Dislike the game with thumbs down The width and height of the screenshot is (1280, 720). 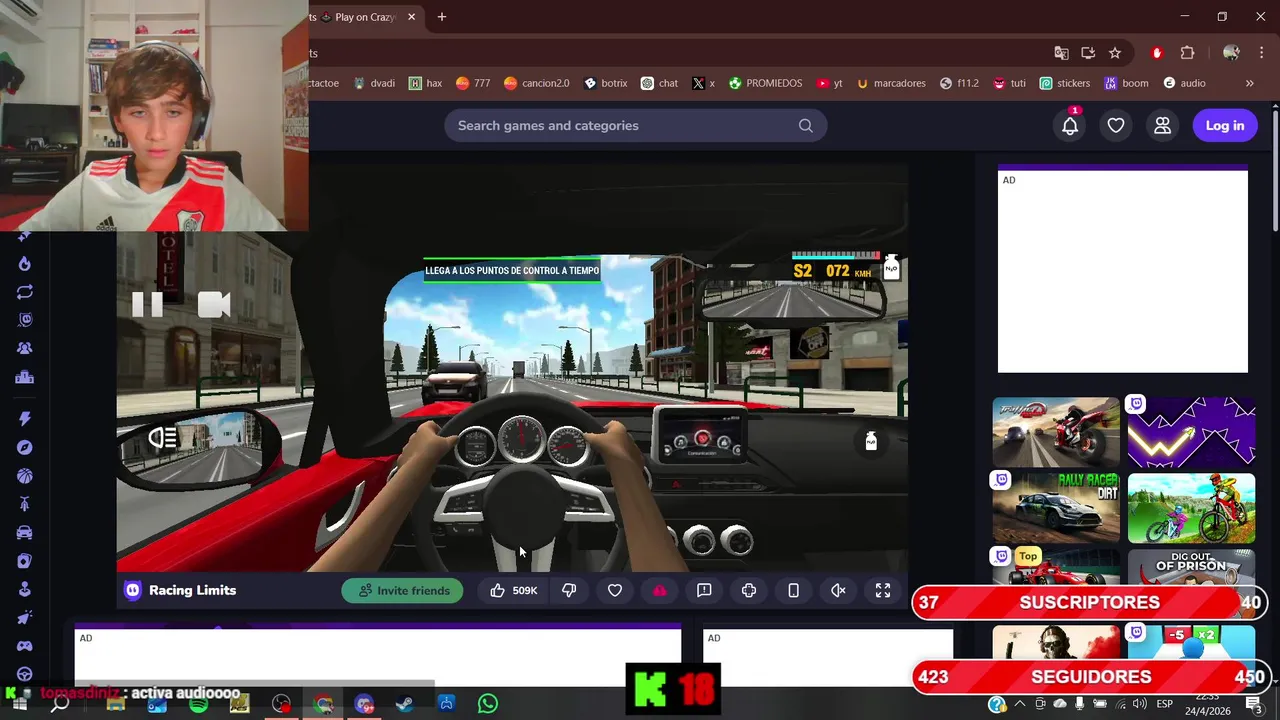569,590
